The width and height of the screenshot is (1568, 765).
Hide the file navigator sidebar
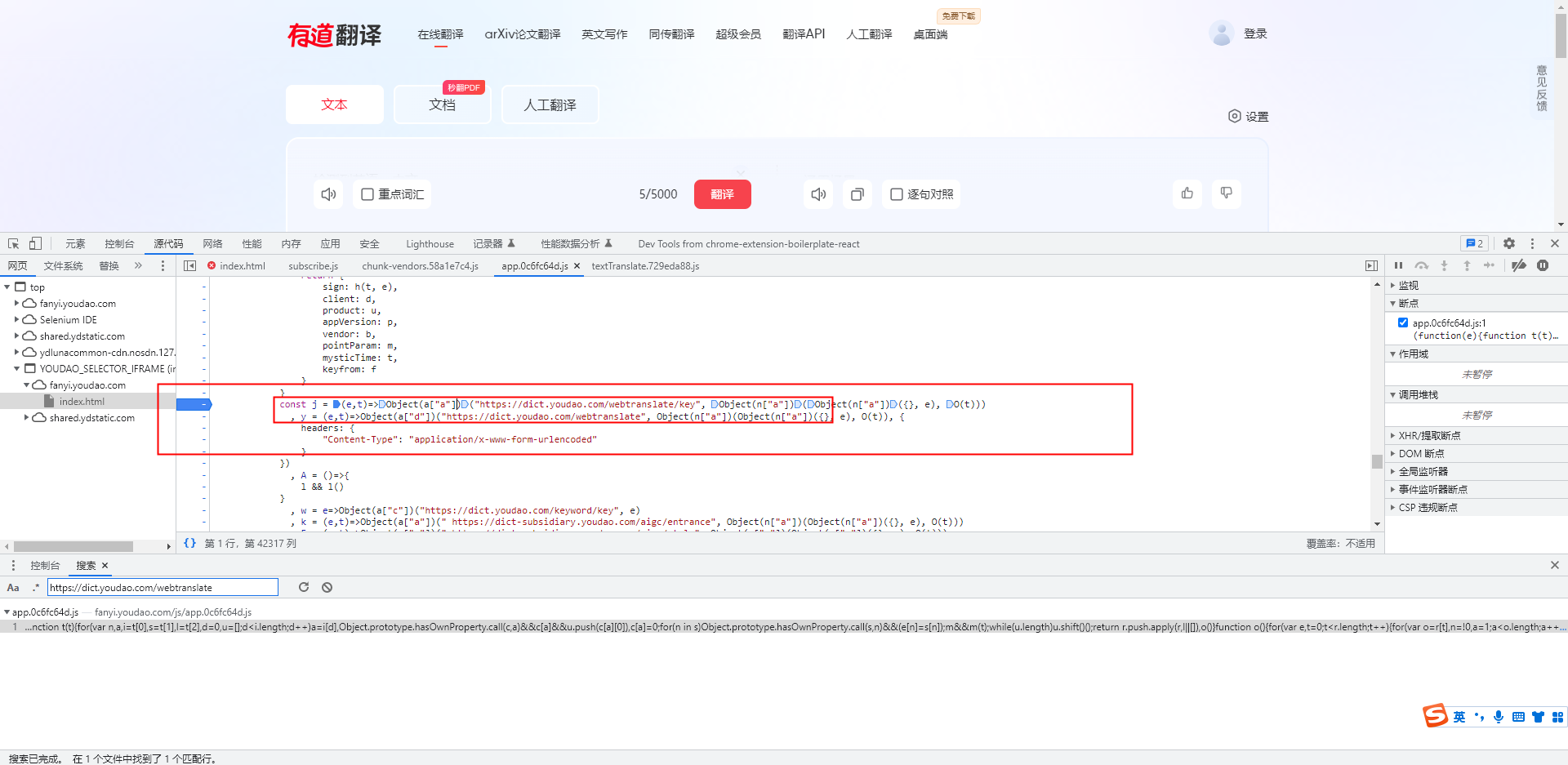click(190, 265)
